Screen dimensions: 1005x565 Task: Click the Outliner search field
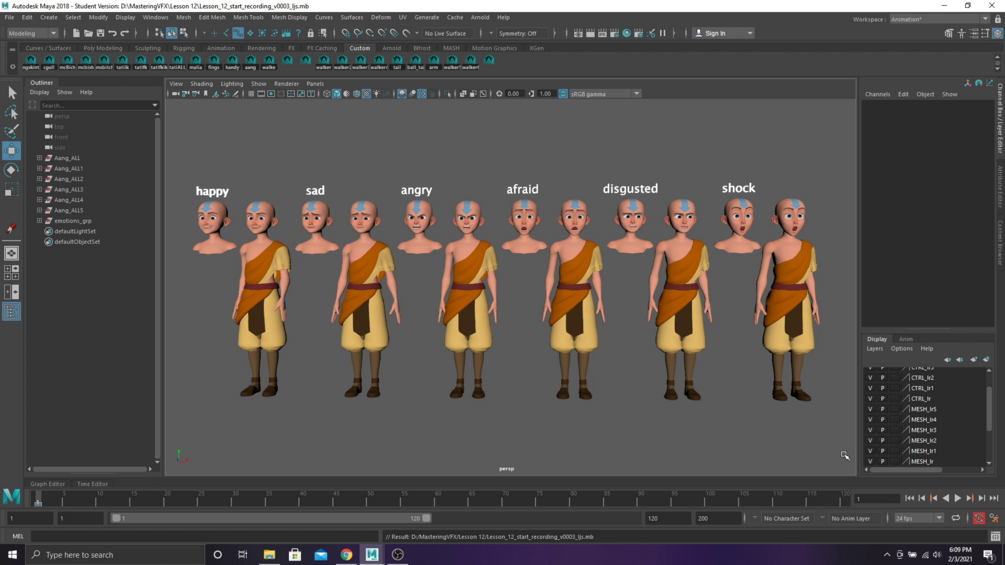click(x=95, y=106)
